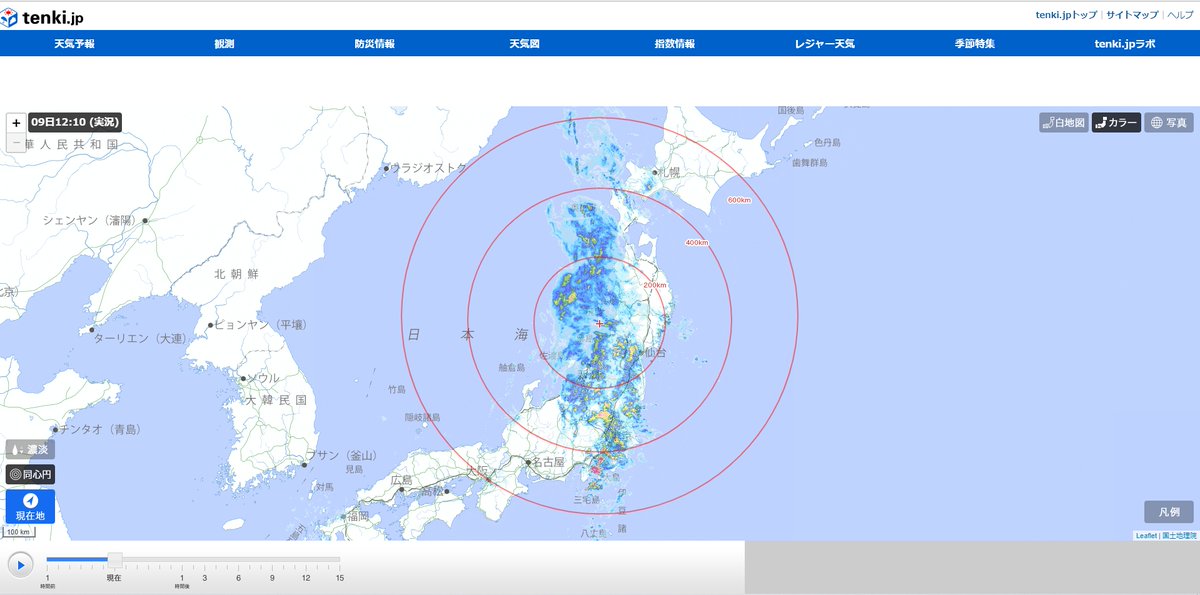Switch map style to 白地図
Viewport: 1200px width, 595px height.
[1063, 123]
